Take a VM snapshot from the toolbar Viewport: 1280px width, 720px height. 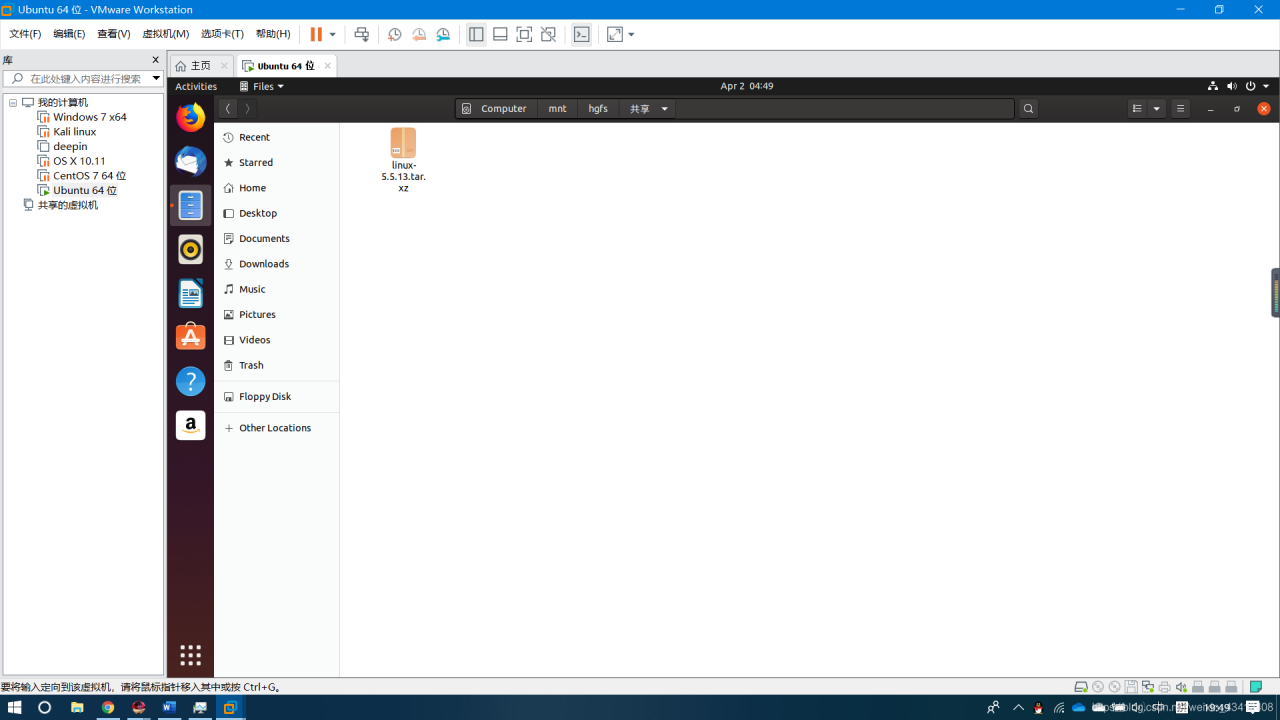pos(395,34)
